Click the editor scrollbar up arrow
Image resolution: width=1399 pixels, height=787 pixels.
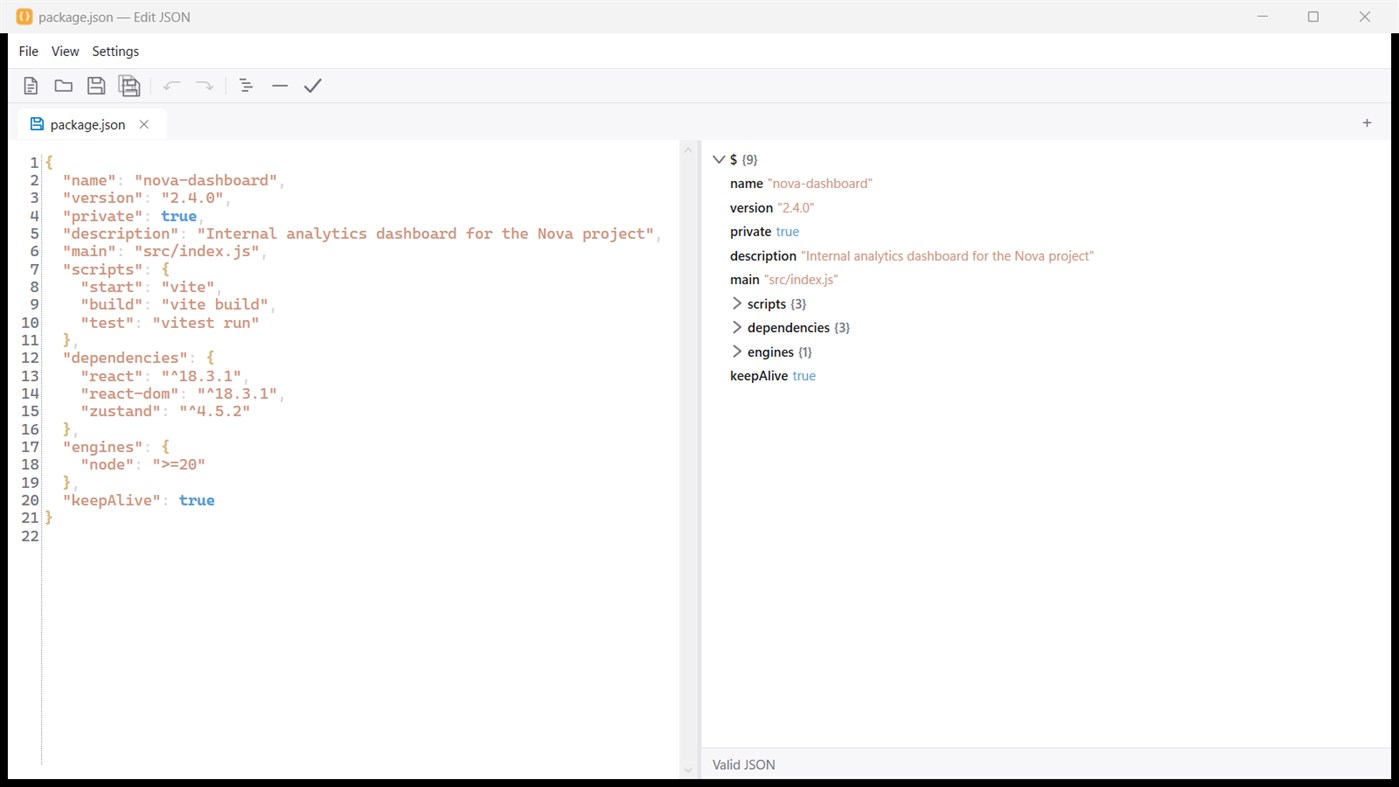pos(687,150)
